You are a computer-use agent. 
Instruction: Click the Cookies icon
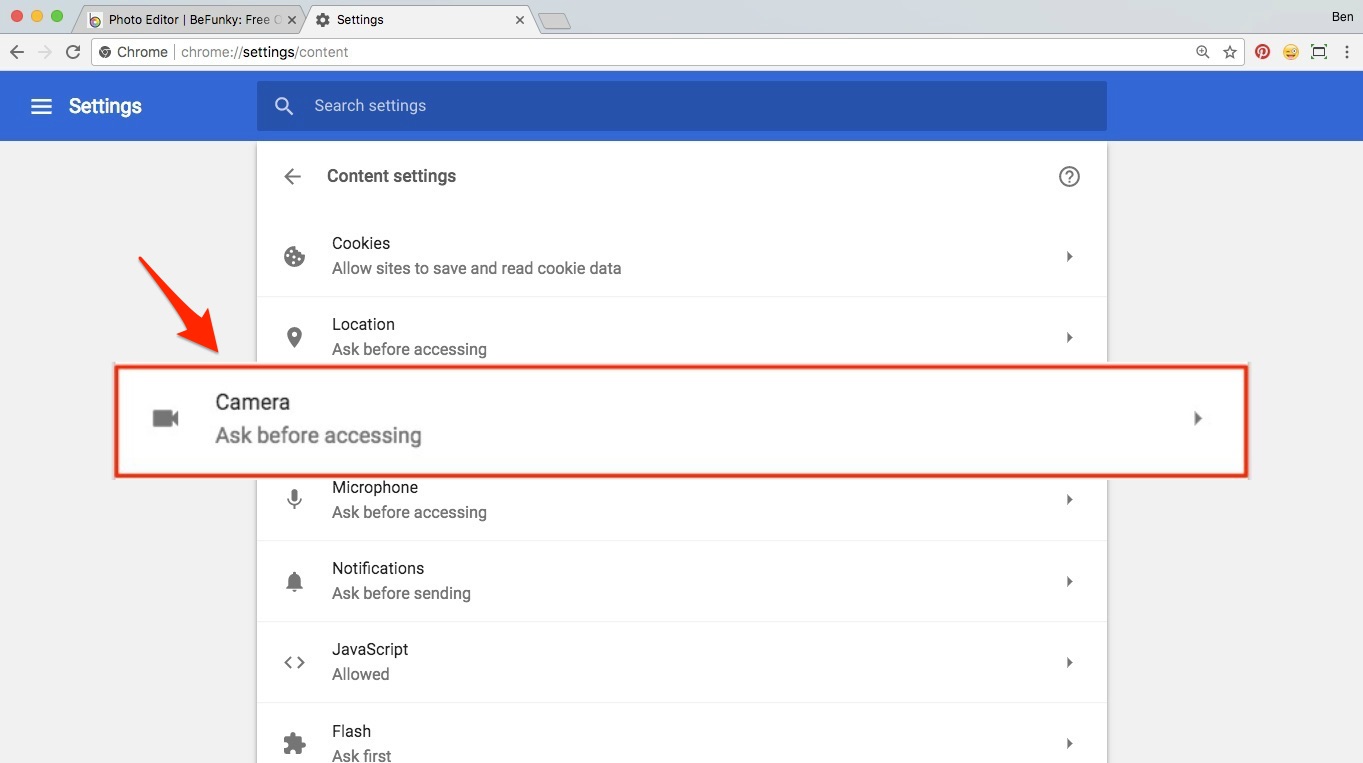(294, 257)
